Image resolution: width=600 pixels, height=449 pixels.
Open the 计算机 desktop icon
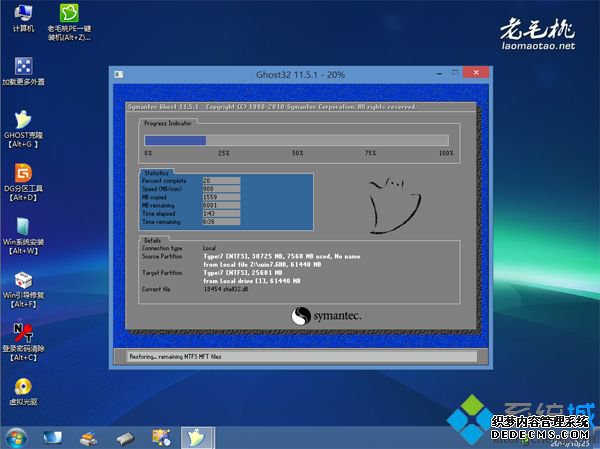(x=21, y=16)
